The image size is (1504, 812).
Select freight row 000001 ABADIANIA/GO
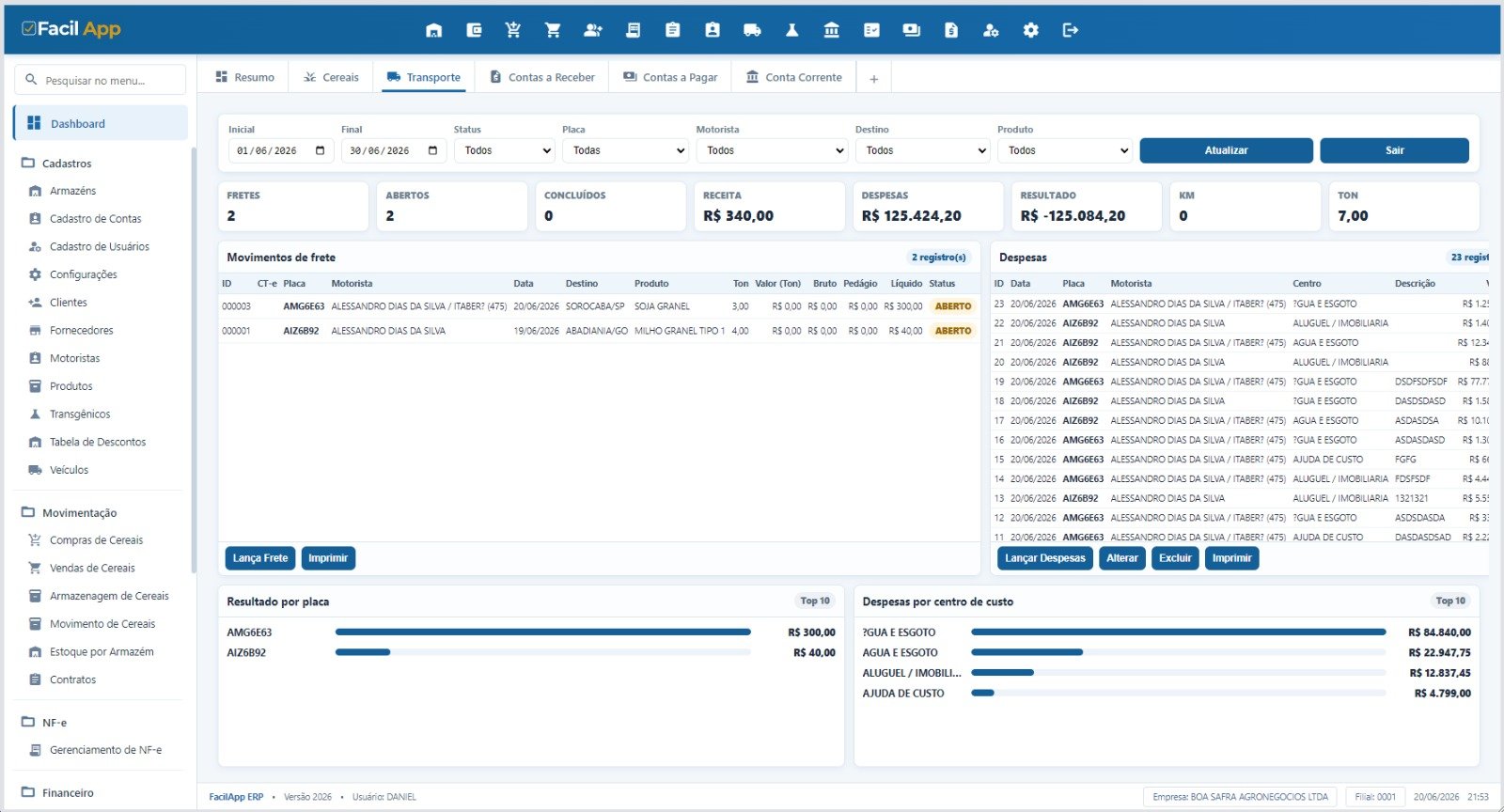tap(599, 331)
